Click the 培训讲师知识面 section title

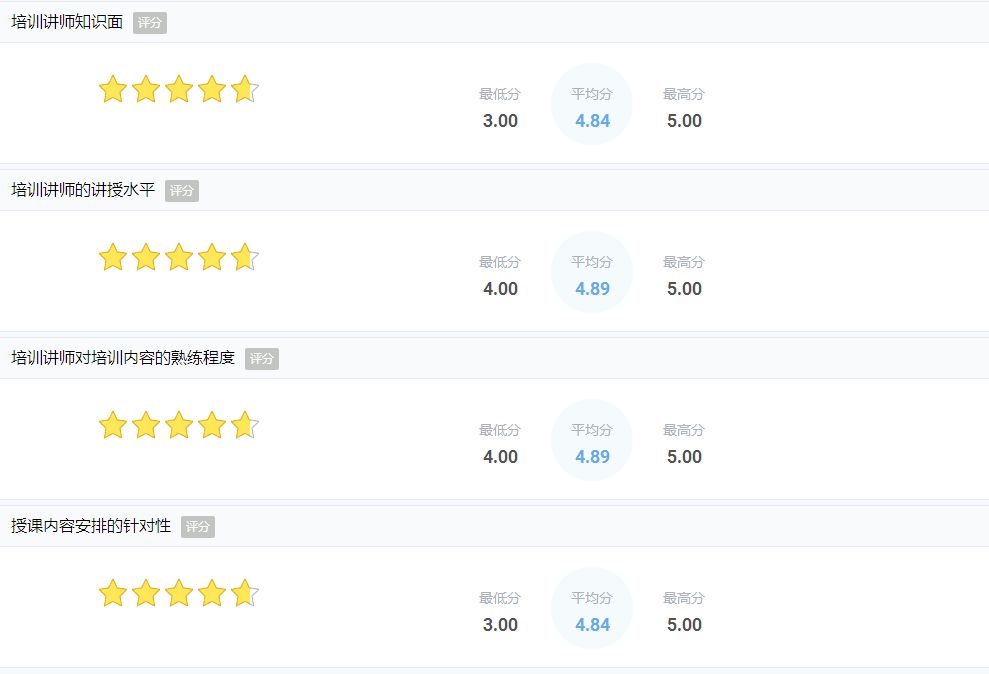(67, 22)
